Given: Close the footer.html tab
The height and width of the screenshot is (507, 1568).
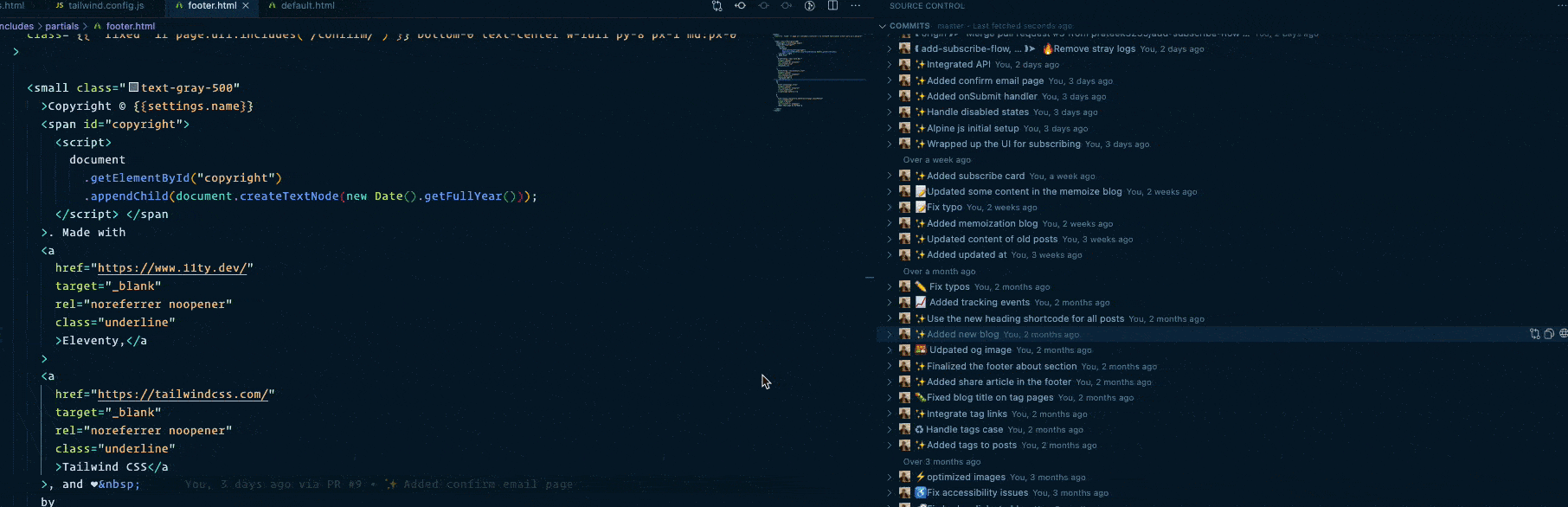Looking at the screenshot, I should click(246, 6).
